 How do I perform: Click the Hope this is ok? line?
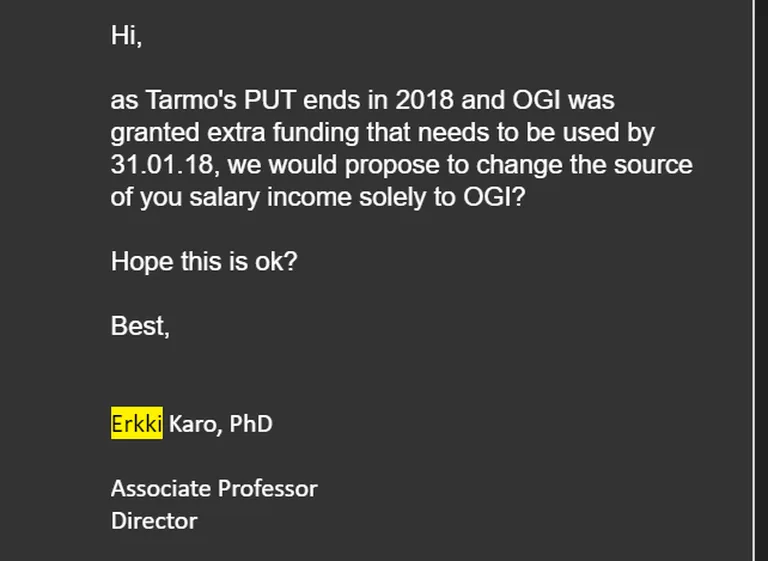pyautogui.click(x=204, y=262)
